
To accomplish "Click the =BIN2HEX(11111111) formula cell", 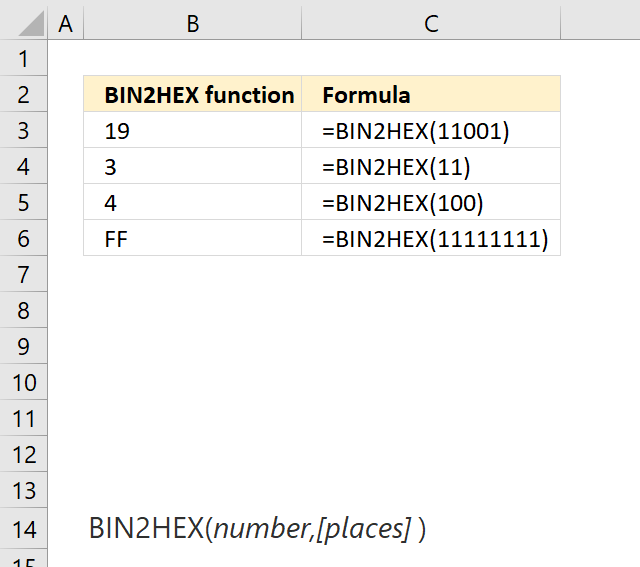I will (x=431, y=238).
